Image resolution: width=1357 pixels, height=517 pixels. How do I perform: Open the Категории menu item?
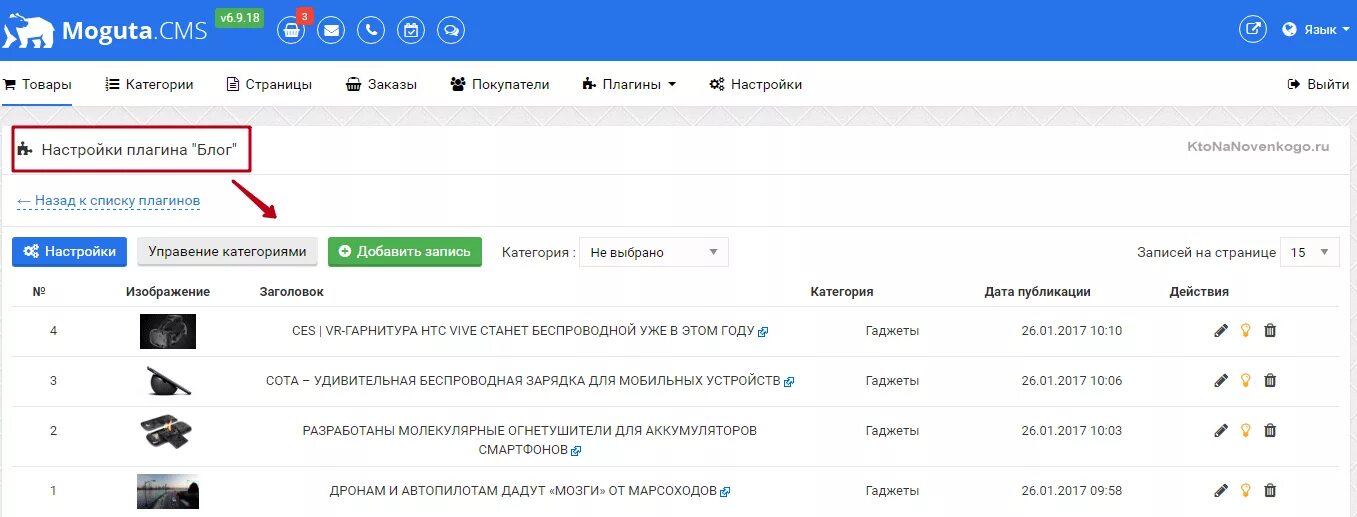click(149, 84)
